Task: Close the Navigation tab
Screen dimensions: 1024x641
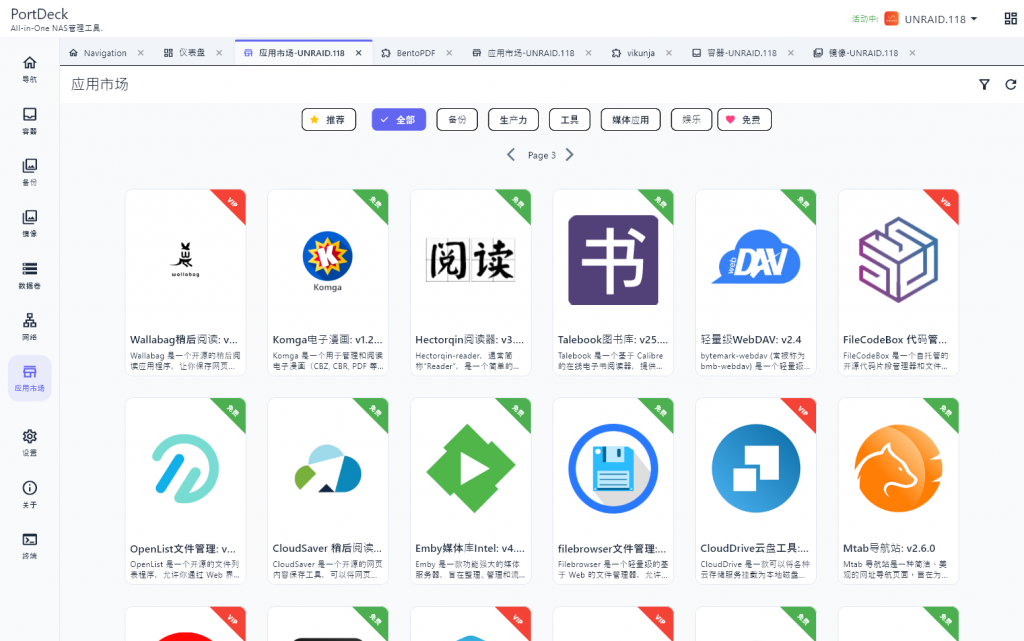Action: (140, 53)
